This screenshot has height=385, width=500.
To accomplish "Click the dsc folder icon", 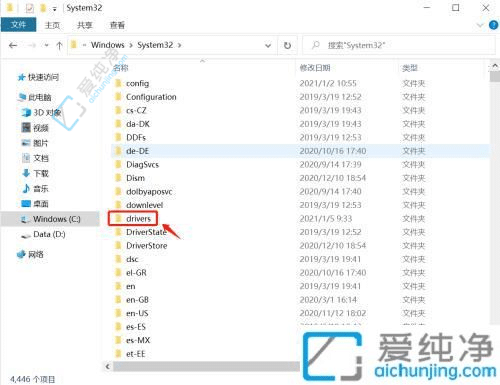I will (x=118, y=259).
